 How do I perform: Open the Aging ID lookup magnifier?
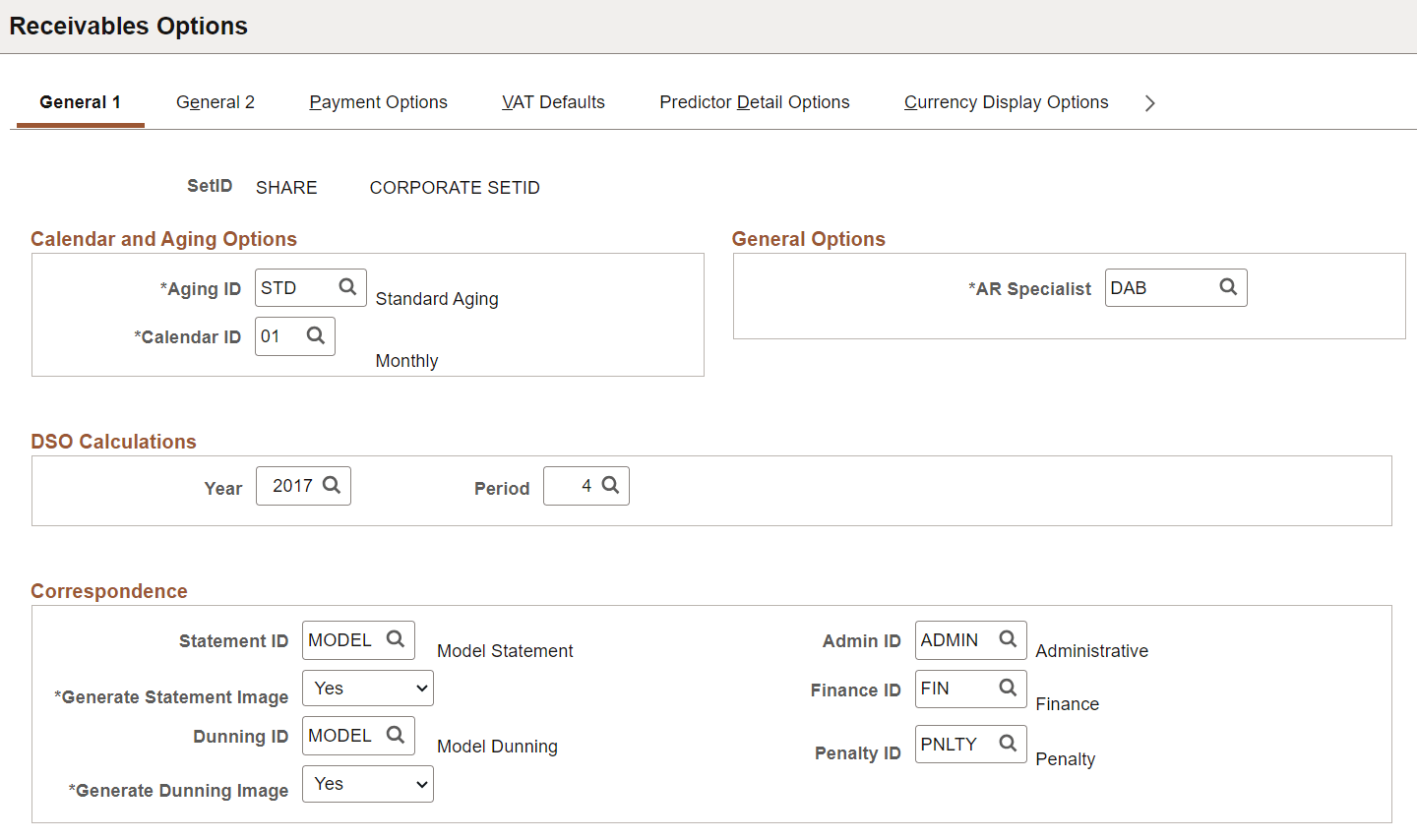coord(347,287)
